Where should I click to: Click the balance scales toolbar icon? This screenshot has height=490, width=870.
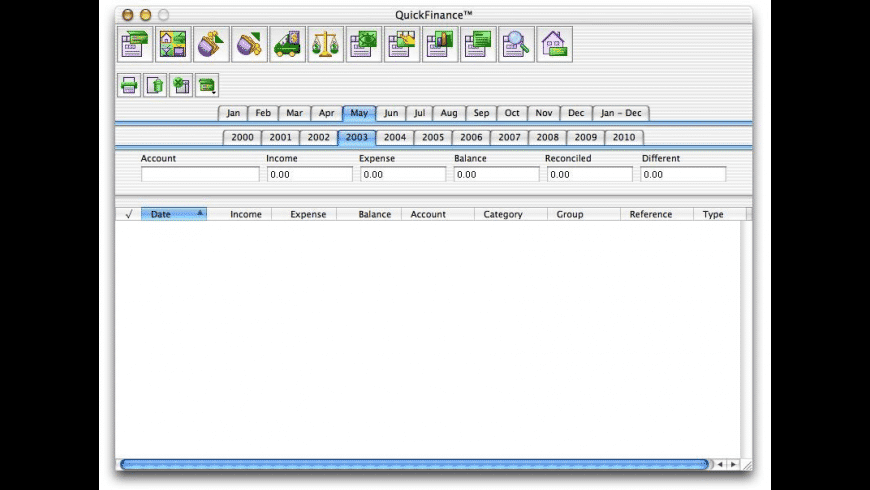pyautogui.click(x=325, y=45)
